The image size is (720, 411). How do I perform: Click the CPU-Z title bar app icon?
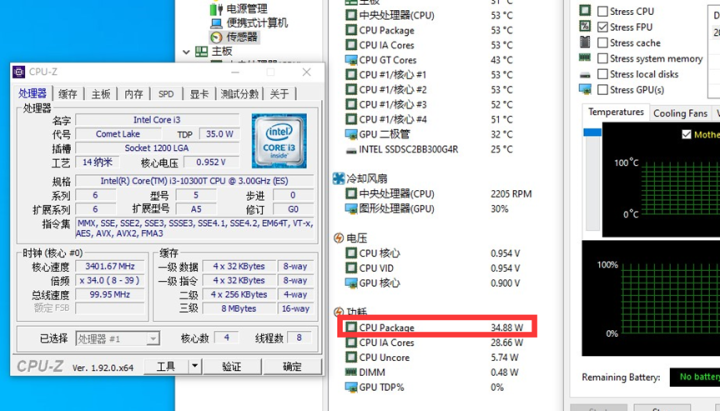pyautogui.click(x=19, y=72)
